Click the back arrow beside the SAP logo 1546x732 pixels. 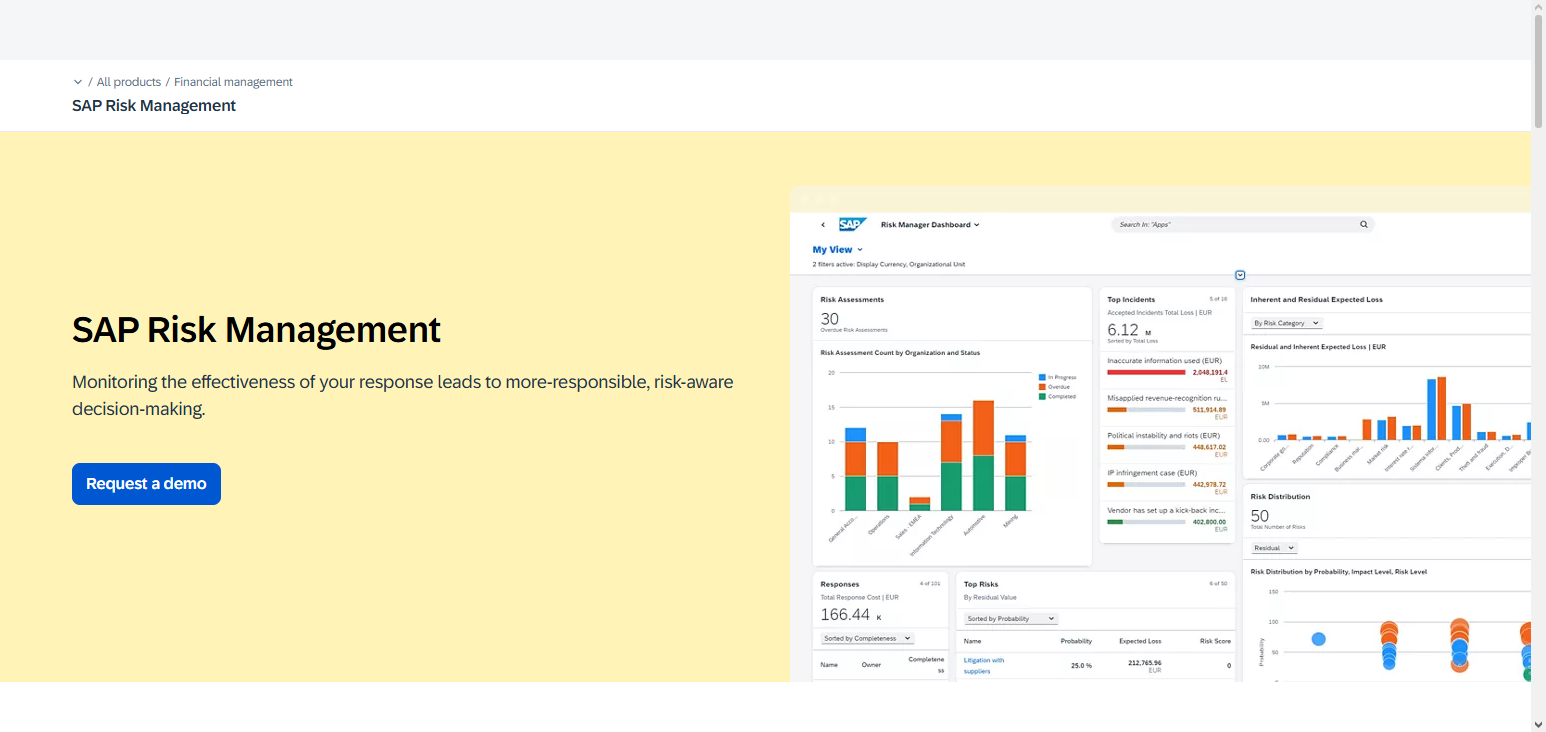point(823,224)
